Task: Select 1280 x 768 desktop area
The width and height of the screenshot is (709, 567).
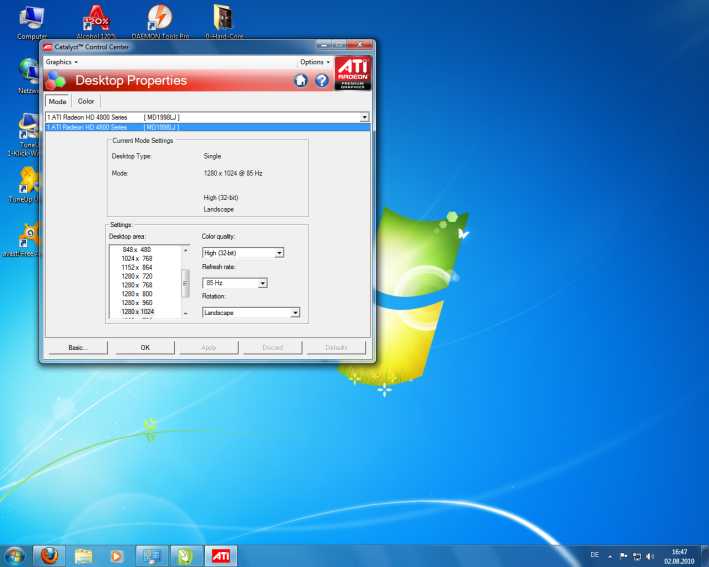Action: (137, 285)
